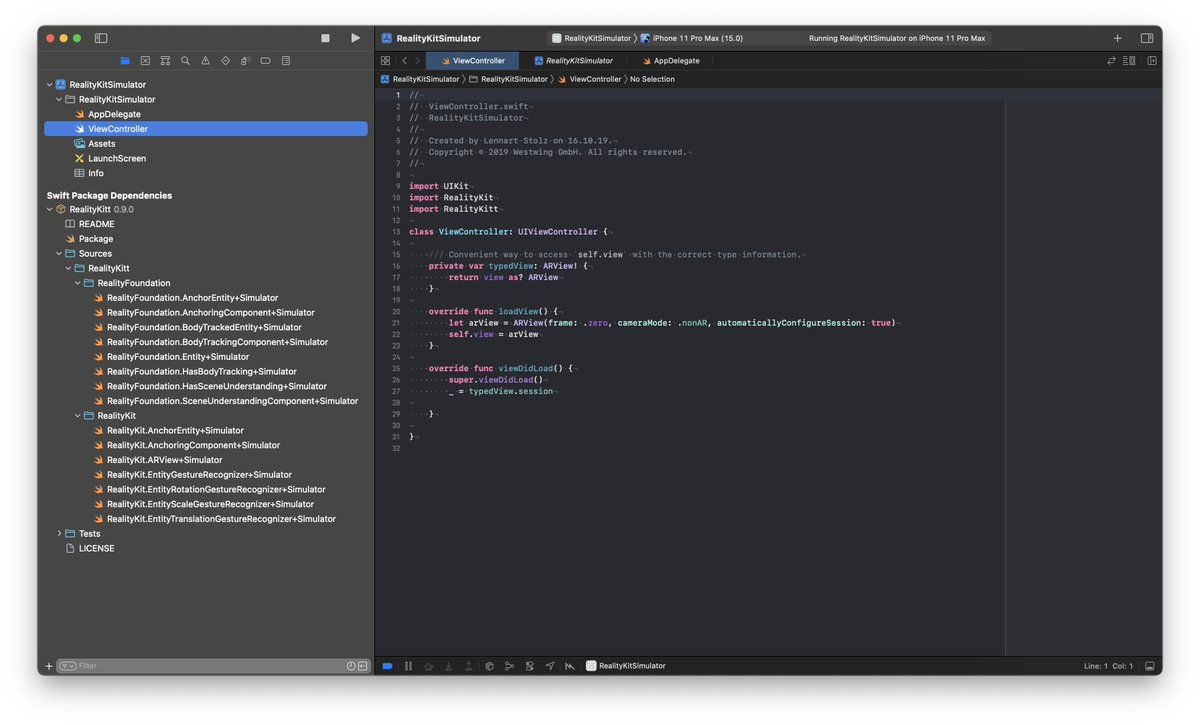Expand the Tests folder
Viewport: 1200px width, 725px height.
[x=58, y=534]
